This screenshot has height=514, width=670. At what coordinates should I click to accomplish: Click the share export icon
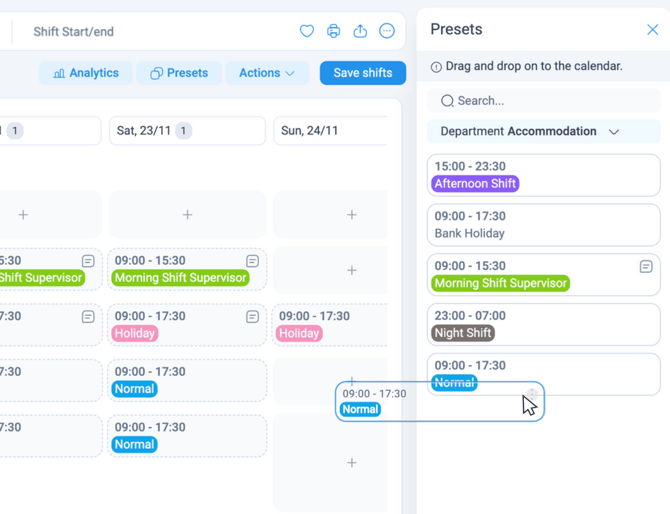tap(360, 31)
